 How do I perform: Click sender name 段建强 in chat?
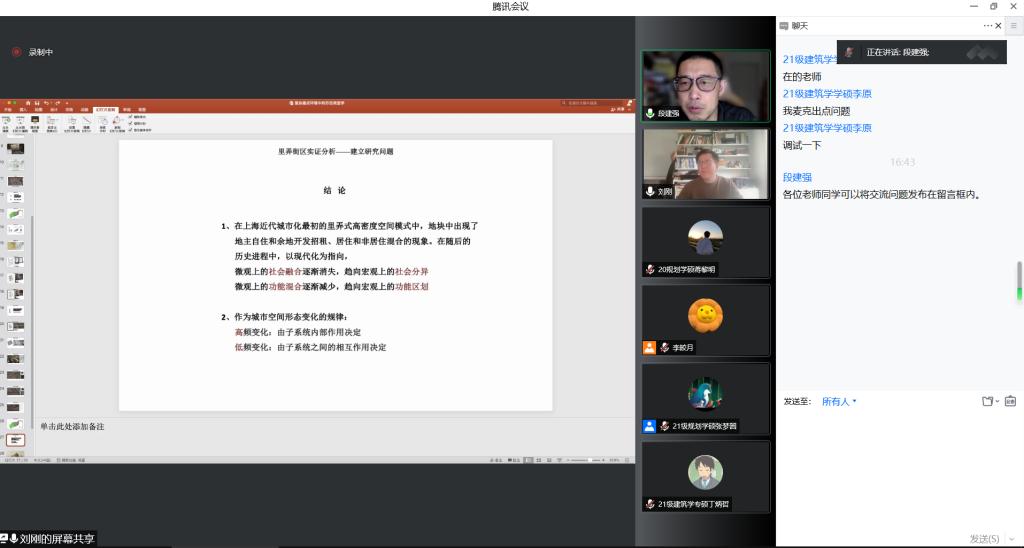pyautogui.click(x=798, y=177)
